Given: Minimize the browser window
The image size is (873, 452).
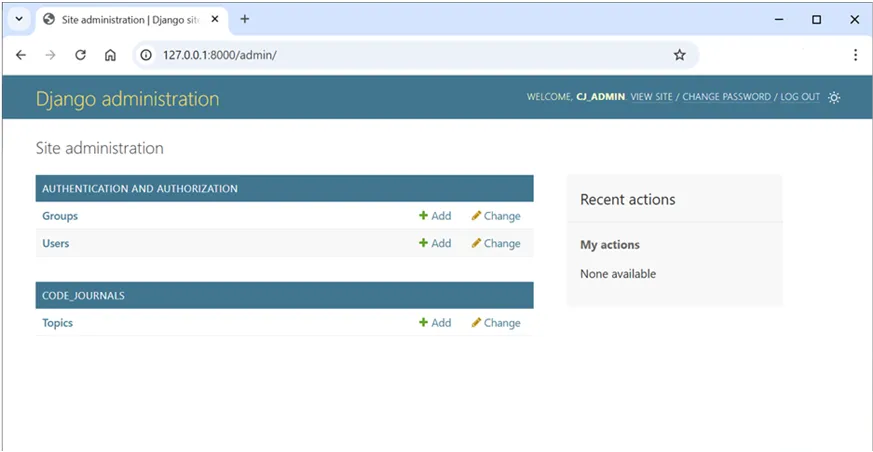Looking at the screenshot, I should pos(779,19).
